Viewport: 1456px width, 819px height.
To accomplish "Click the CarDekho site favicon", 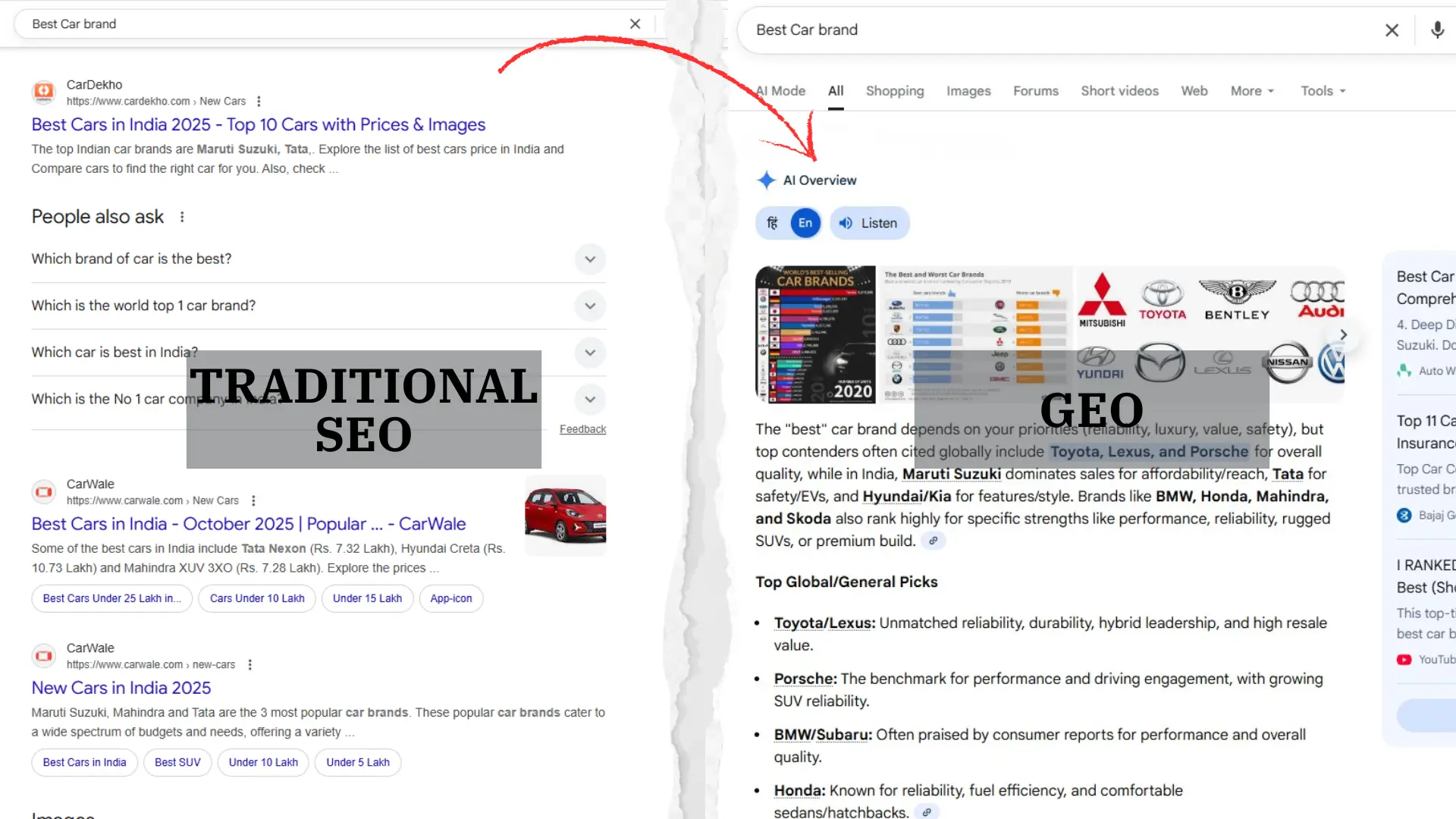I will coord(43,92).
